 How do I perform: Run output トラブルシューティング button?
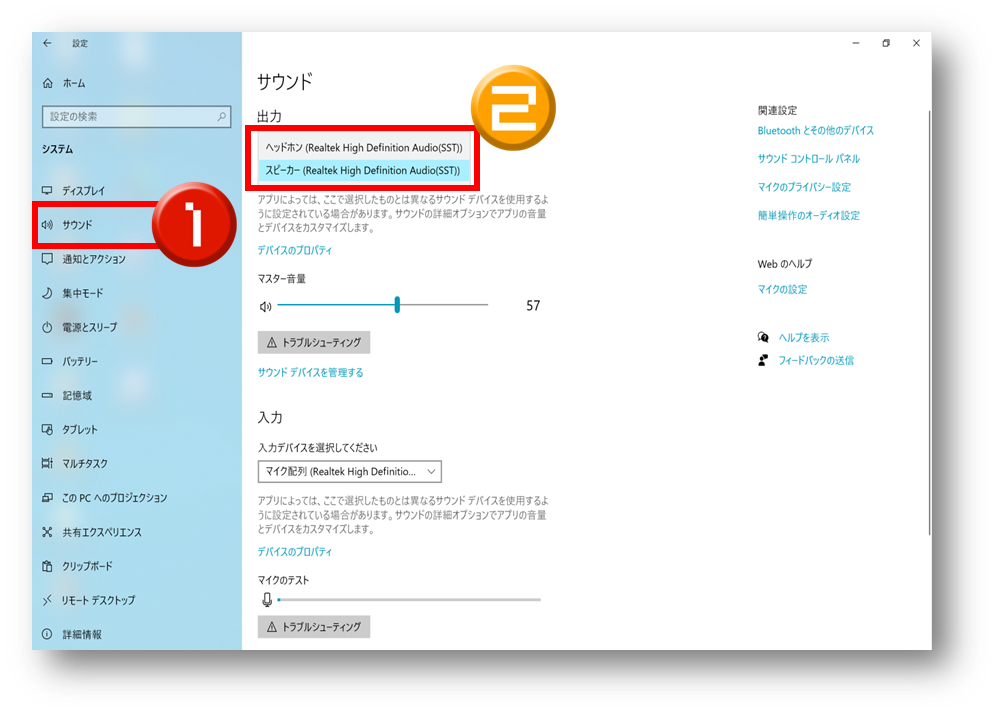(x=314, y=342)
